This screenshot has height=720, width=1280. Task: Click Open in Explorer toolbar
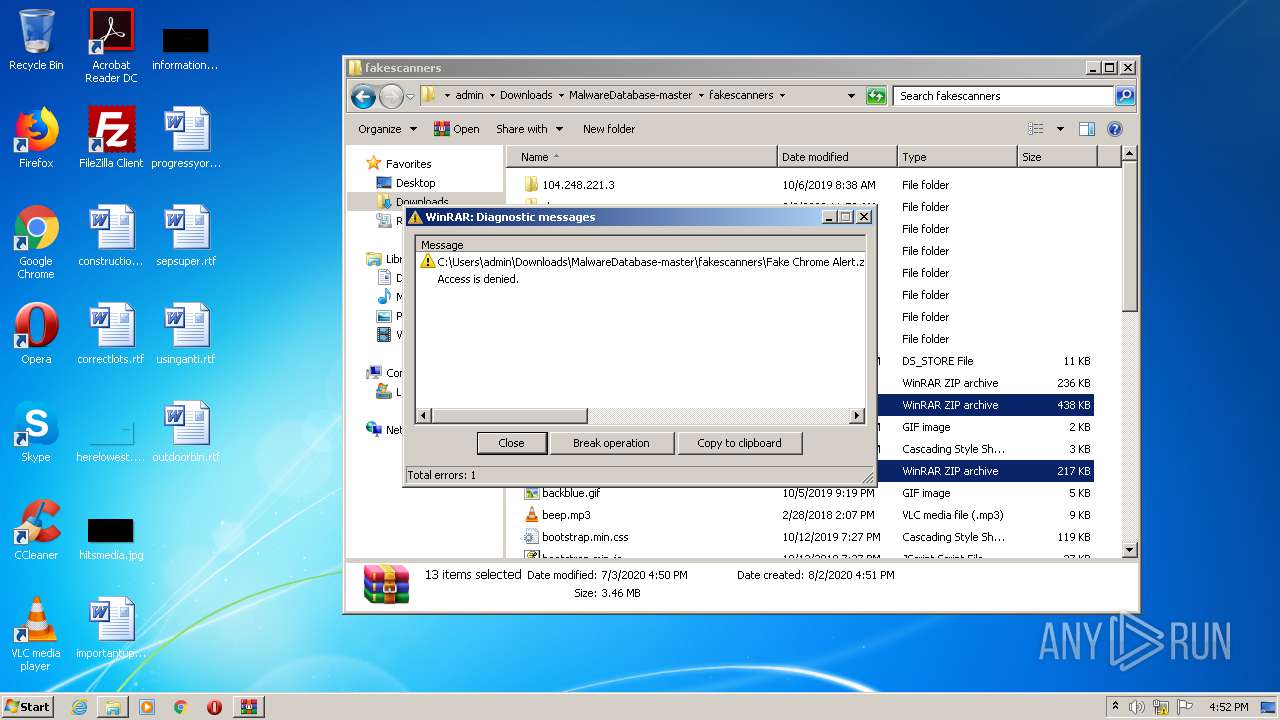[x=456, y=129]
